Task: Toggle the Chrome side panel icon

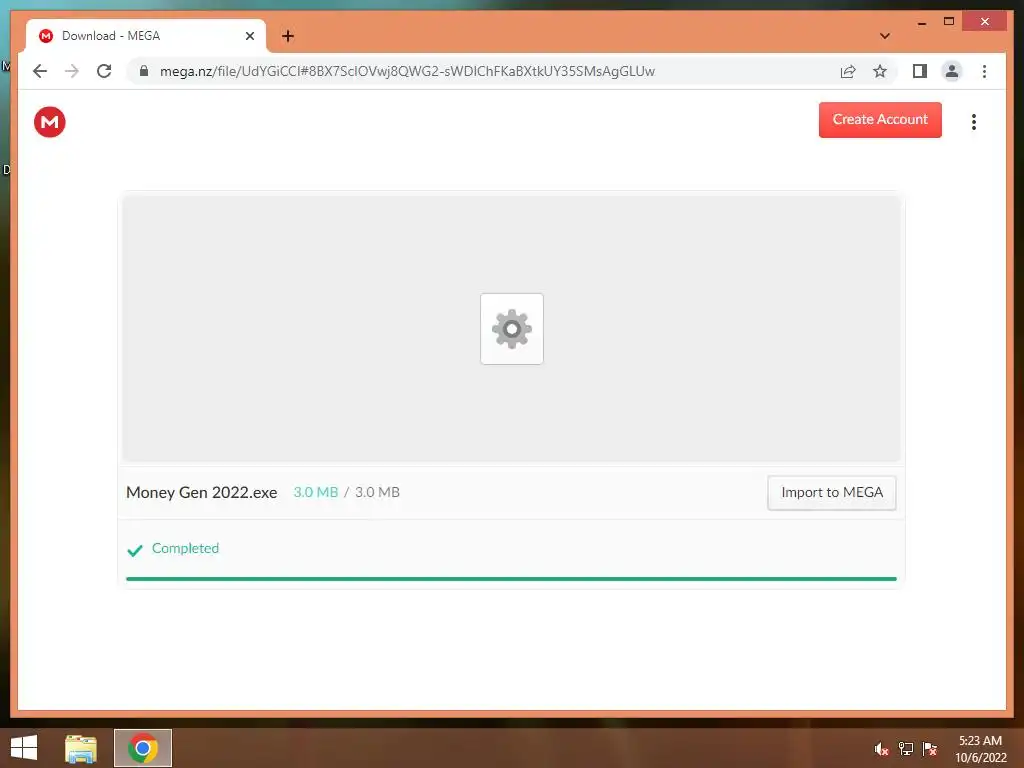Action: coord(920,71)
